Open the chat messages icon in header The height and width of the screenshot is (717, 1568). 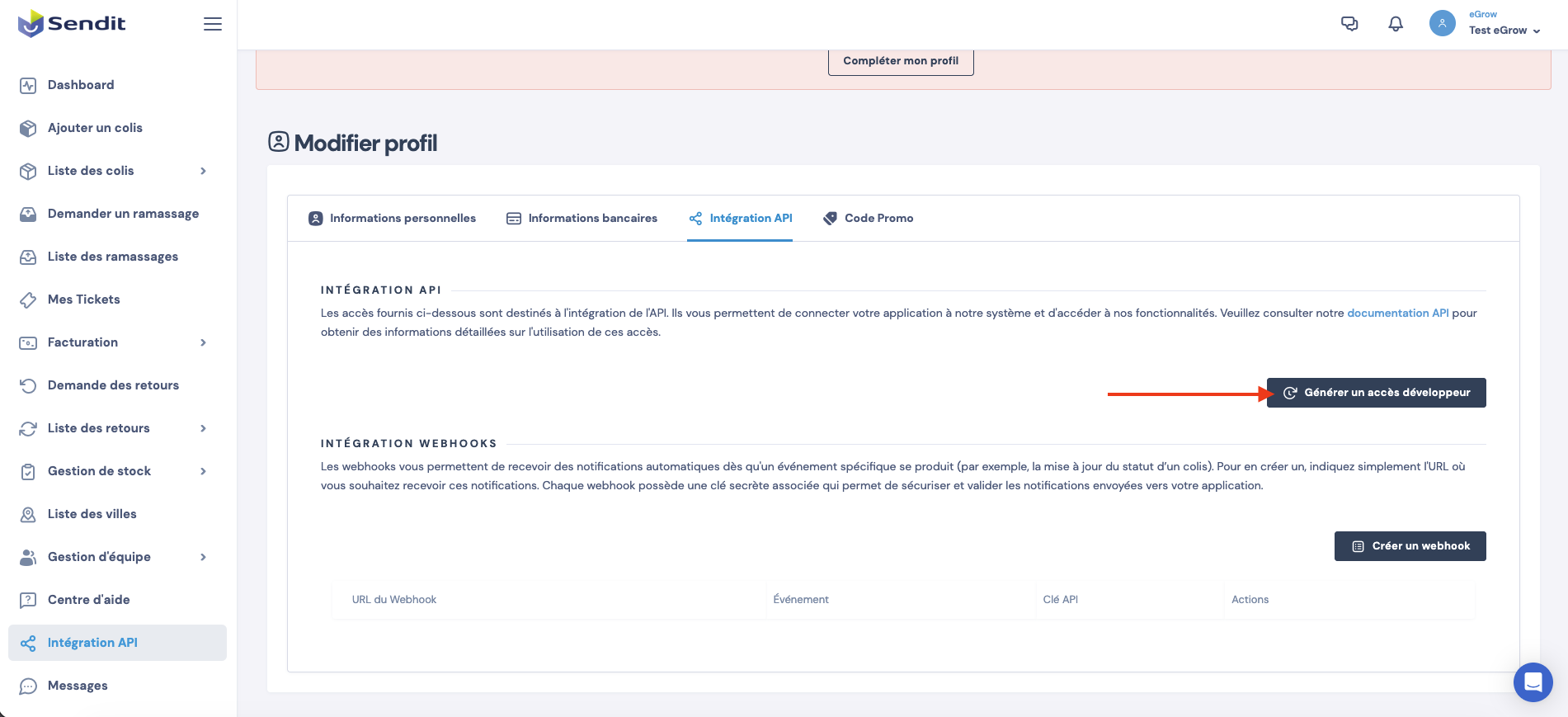[1349, 24]
